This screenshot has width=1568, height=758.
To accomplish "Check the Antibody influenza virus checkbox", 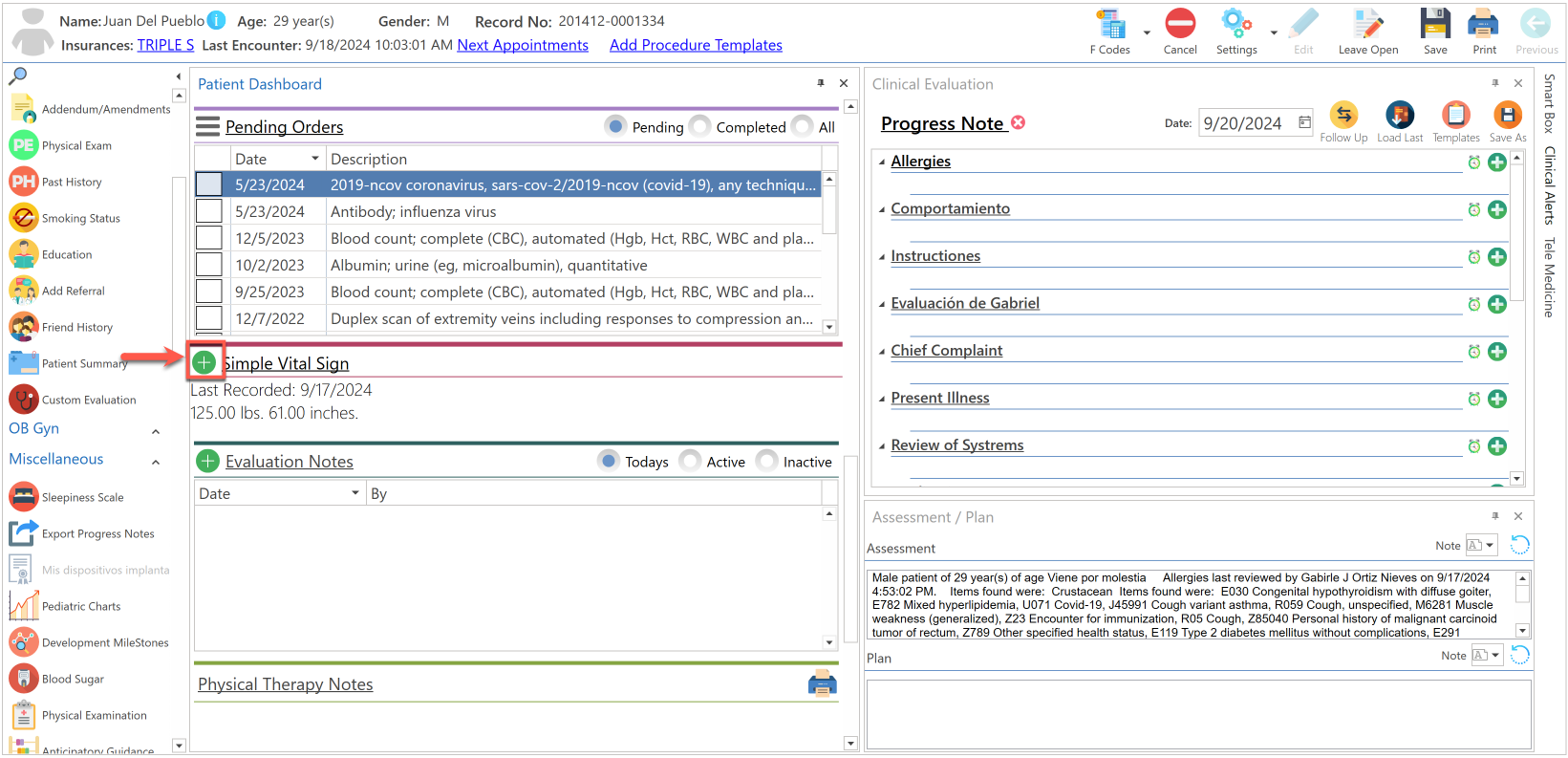I will click(x=208, y=210).
